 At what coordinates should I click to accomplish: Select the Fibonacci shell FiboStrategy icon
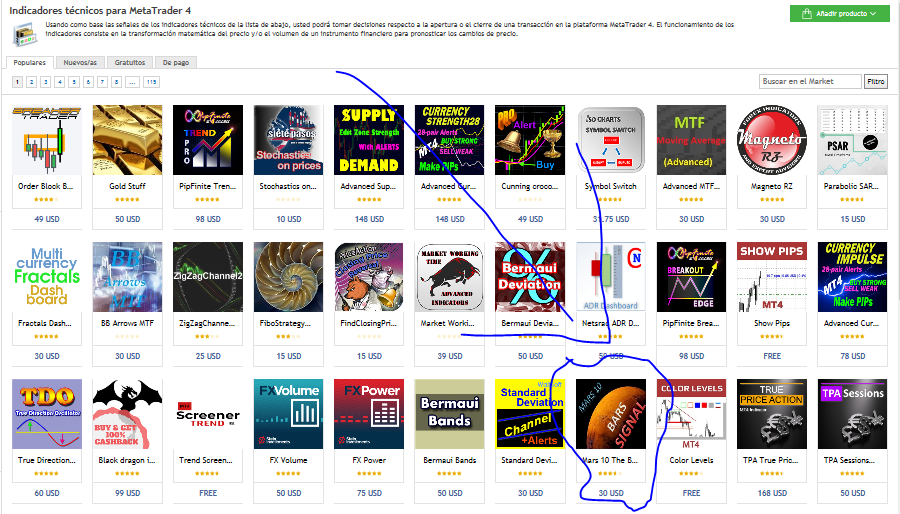(288, 277)
